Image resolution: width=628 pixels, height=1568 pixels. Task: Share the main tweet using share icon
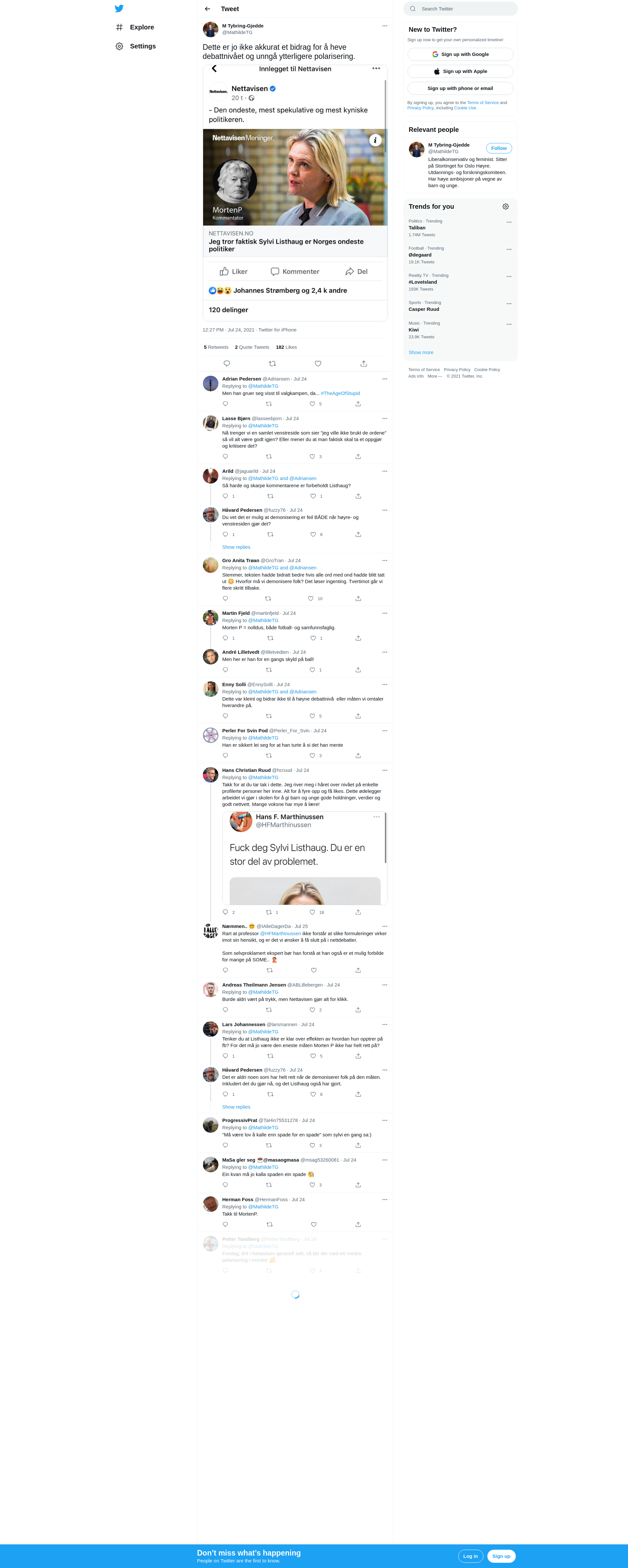point(363,364)
